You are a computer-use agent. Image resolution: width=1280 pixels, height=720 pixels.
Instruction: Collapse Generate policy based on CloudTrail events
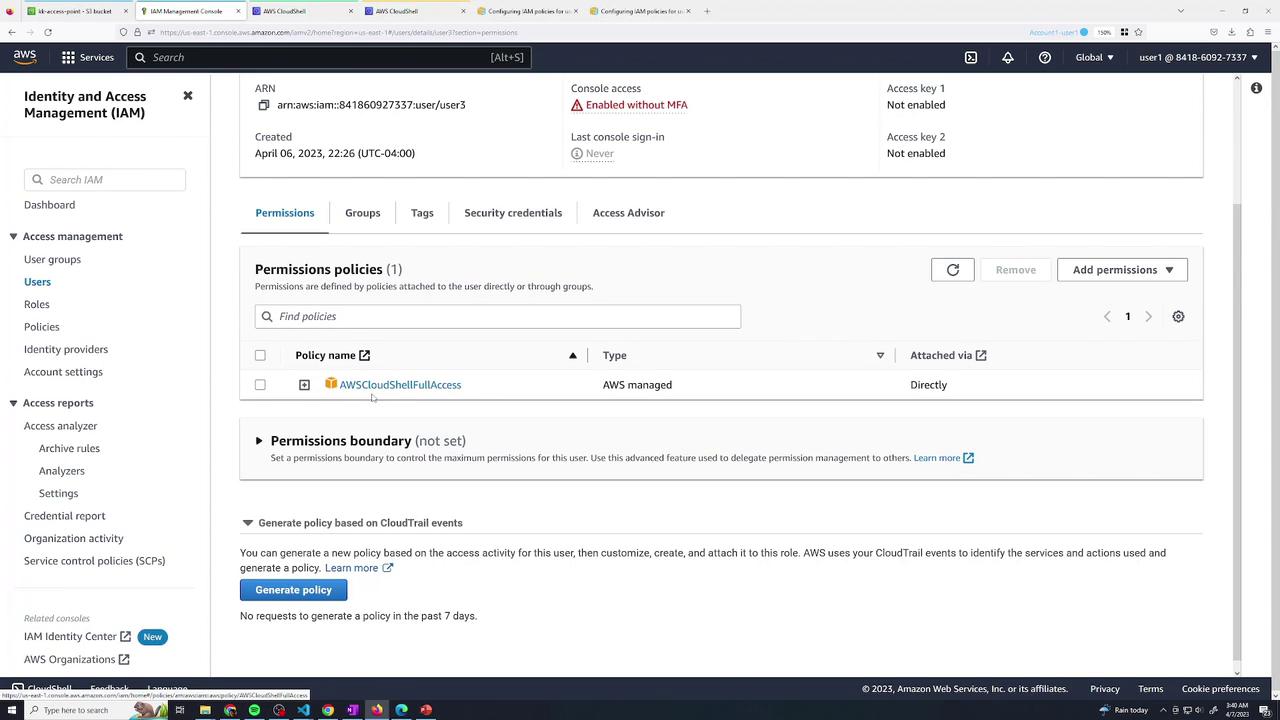coord(247,523)
